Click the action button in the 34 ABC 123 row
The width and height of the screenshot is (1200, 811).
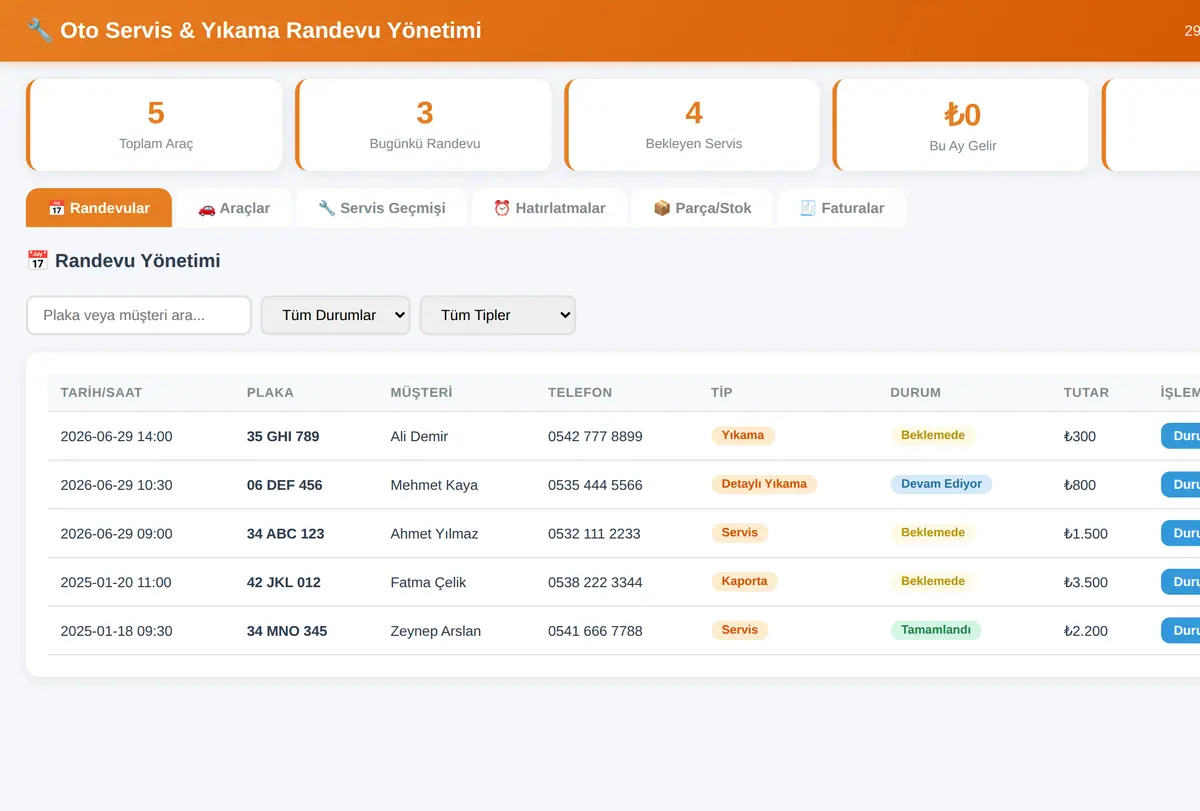pos(1180,533)
